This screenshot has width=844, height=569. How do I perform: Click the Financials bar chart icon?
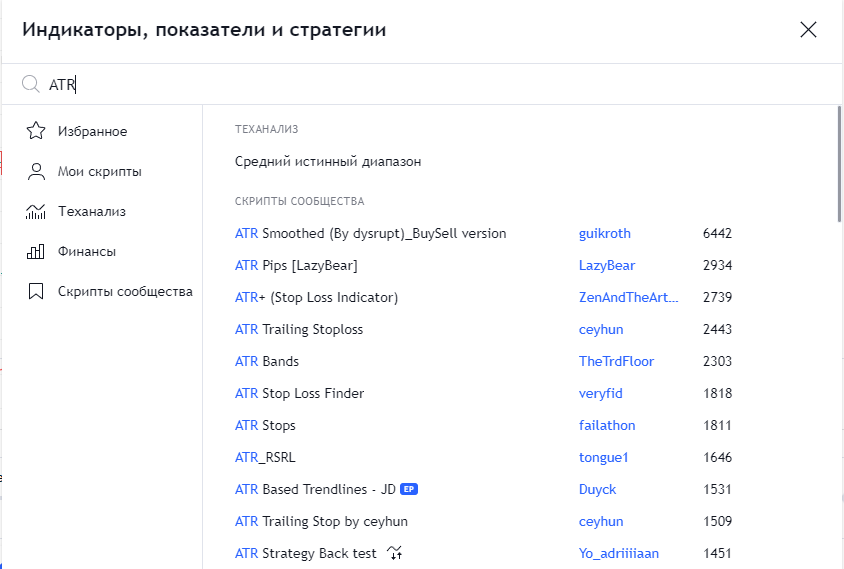[x=36, y=251]
